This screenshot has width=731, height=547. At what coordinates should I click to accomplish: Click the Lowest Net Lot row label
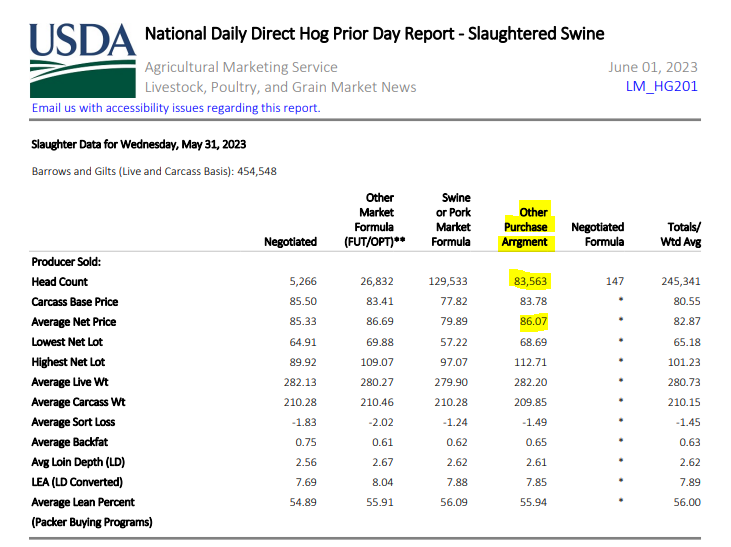pyautogui.click(x=67, y=342)
